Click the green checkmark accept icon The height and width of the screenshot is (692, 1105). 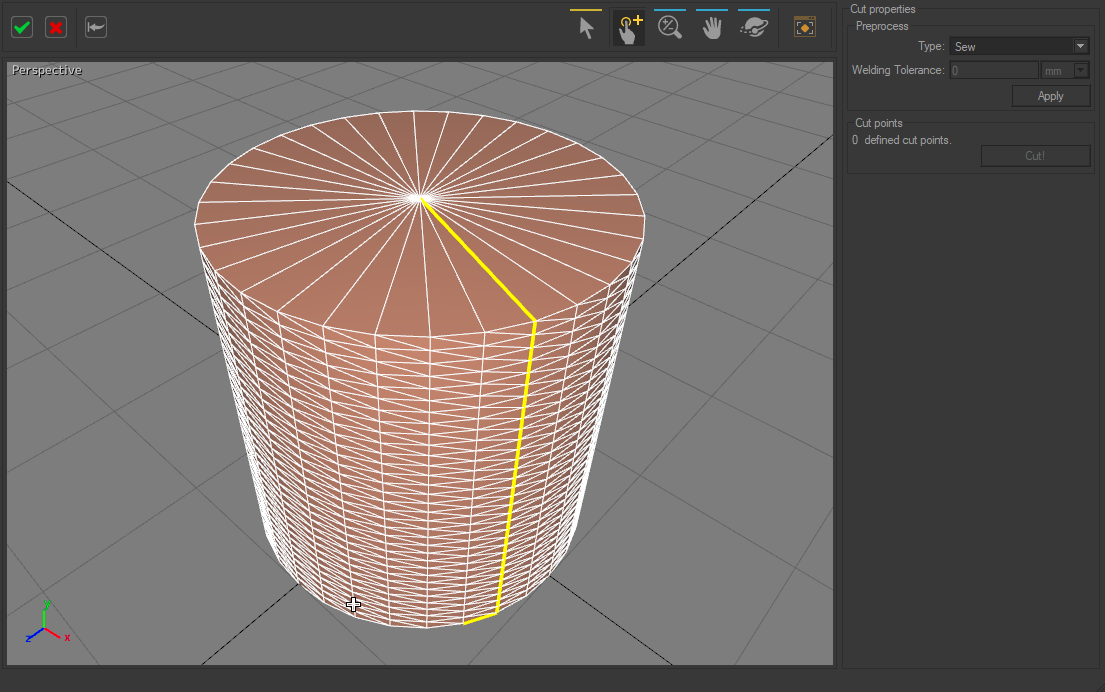pos(22,27)
